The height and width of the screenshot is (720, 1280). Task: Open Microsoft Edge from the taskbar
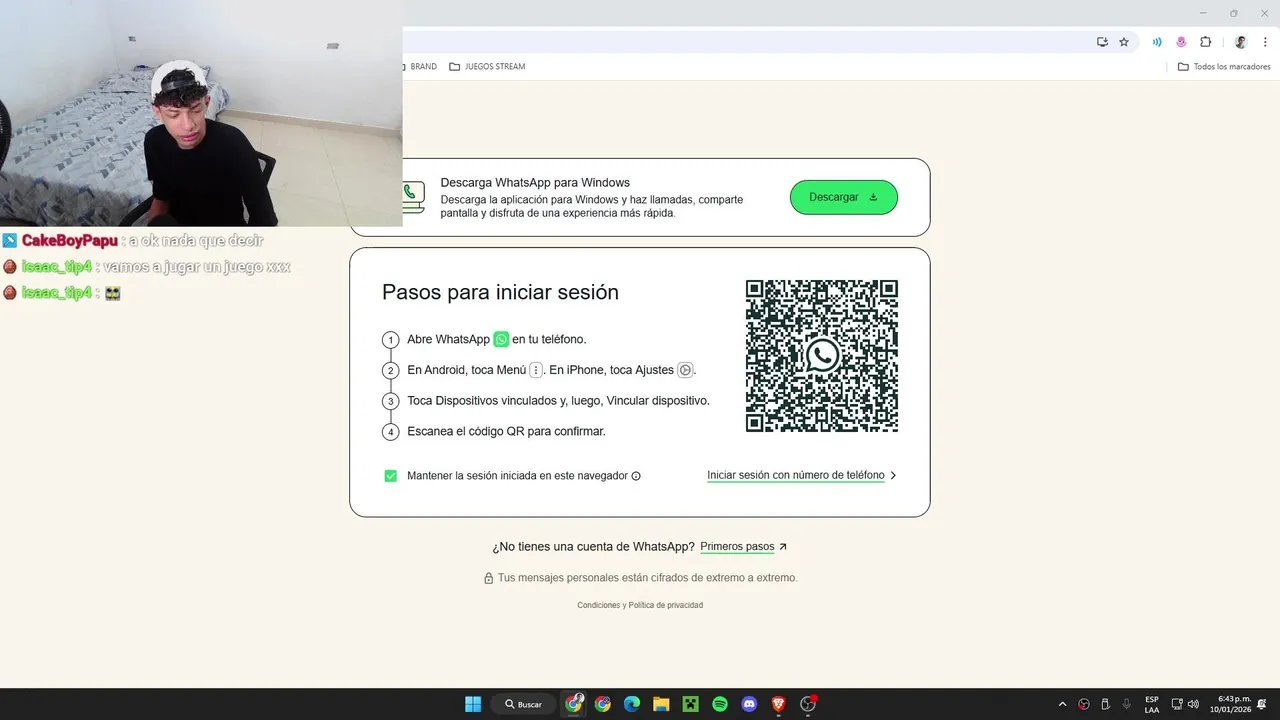click(x=632, y=704)
